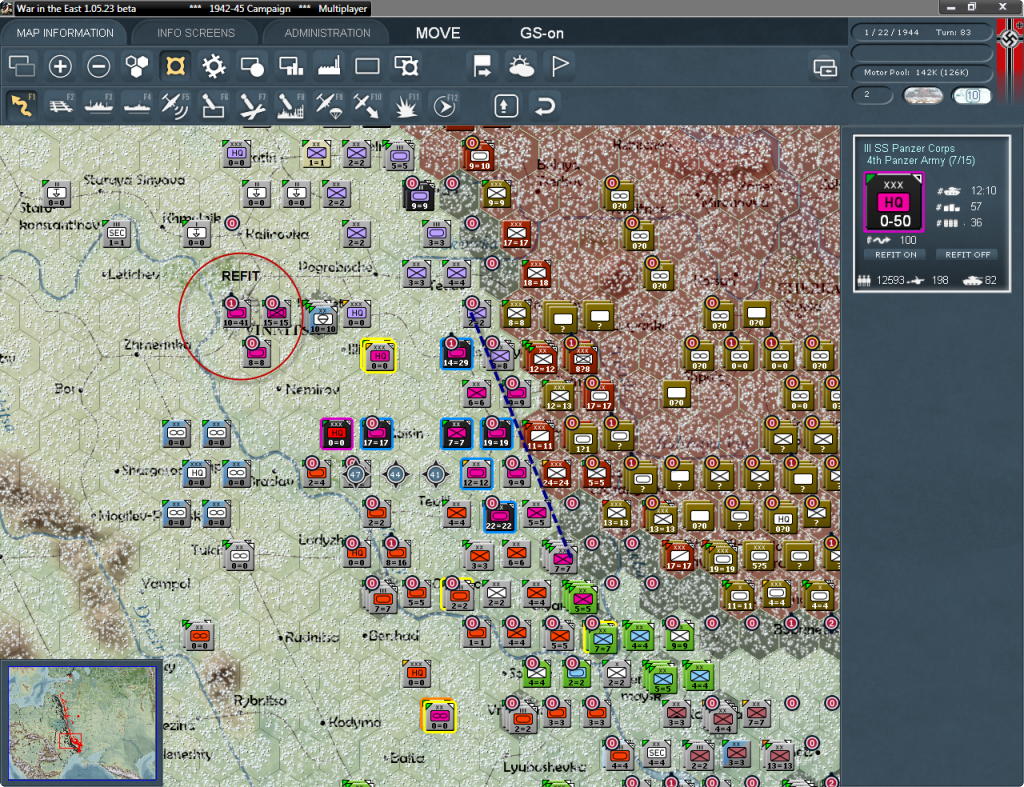Viewport: 1024px width, 787px height.
Task: Zoom out the map with the minus icon
Action: pos(99,66)
